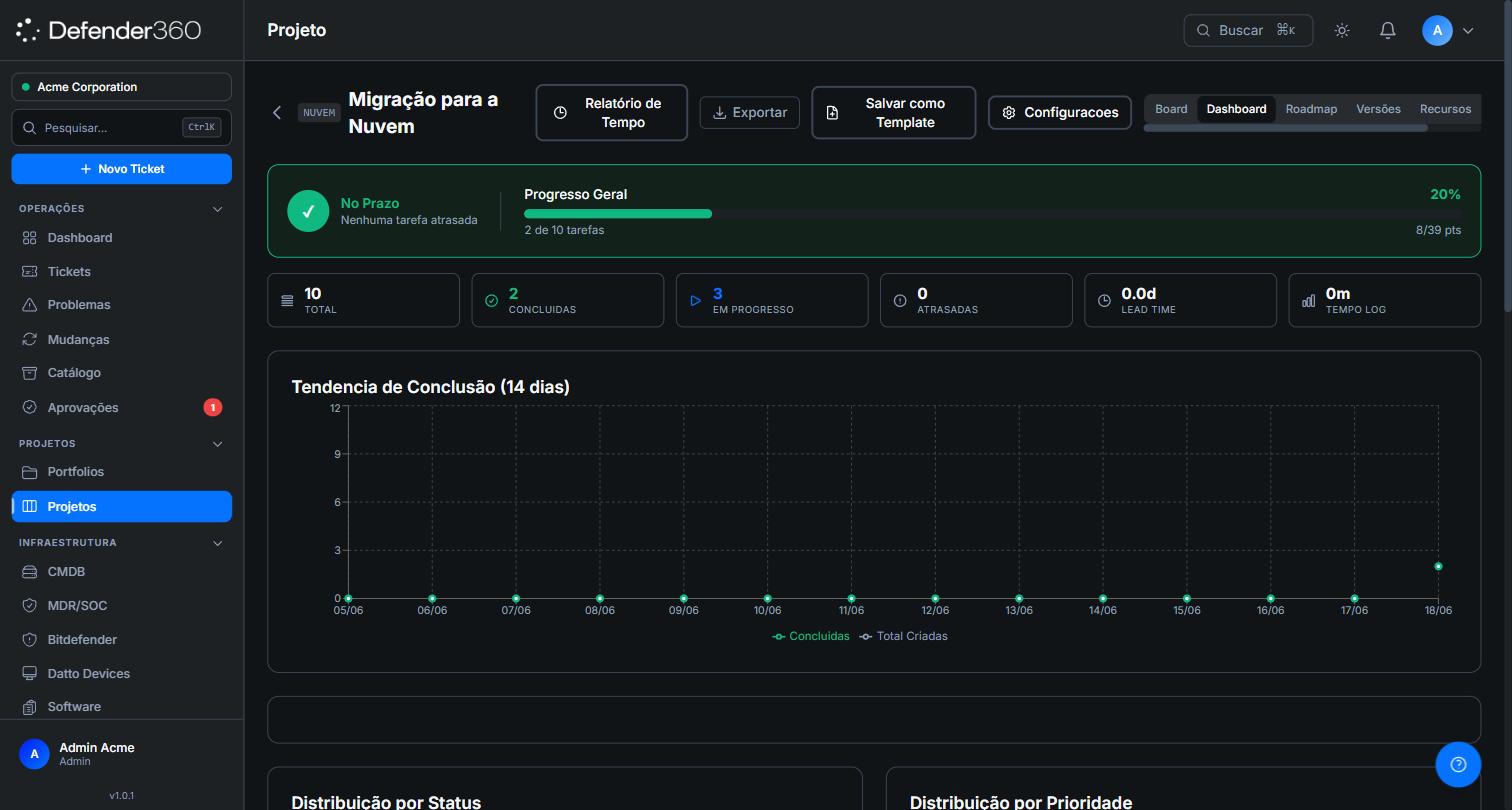Click the 20% progress value
1512x810 pixels.
coord(1445,194)
